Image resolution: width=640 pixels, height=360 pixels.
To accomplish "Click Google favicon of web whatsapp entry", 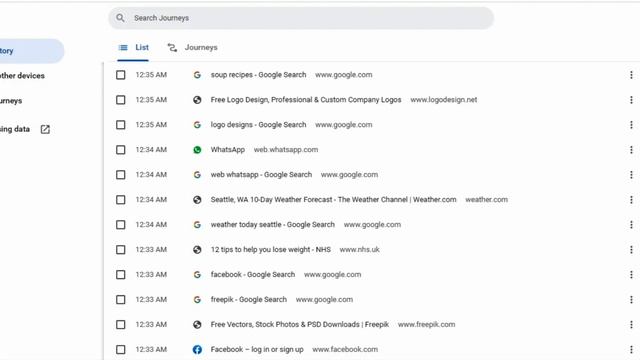I will [x=197, y=175].
